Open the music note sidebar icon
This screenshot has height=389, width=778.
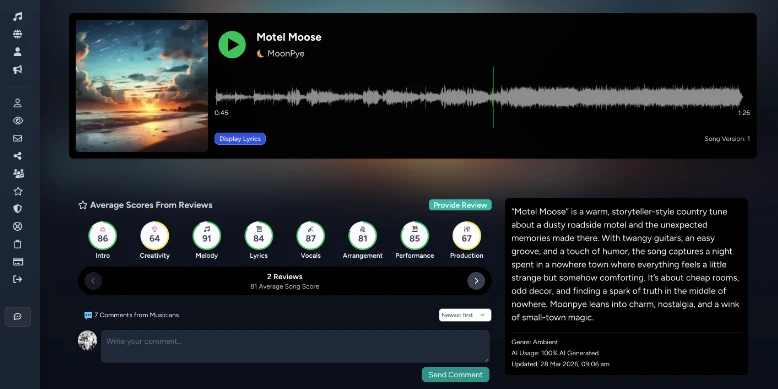(x=17, y=16)
